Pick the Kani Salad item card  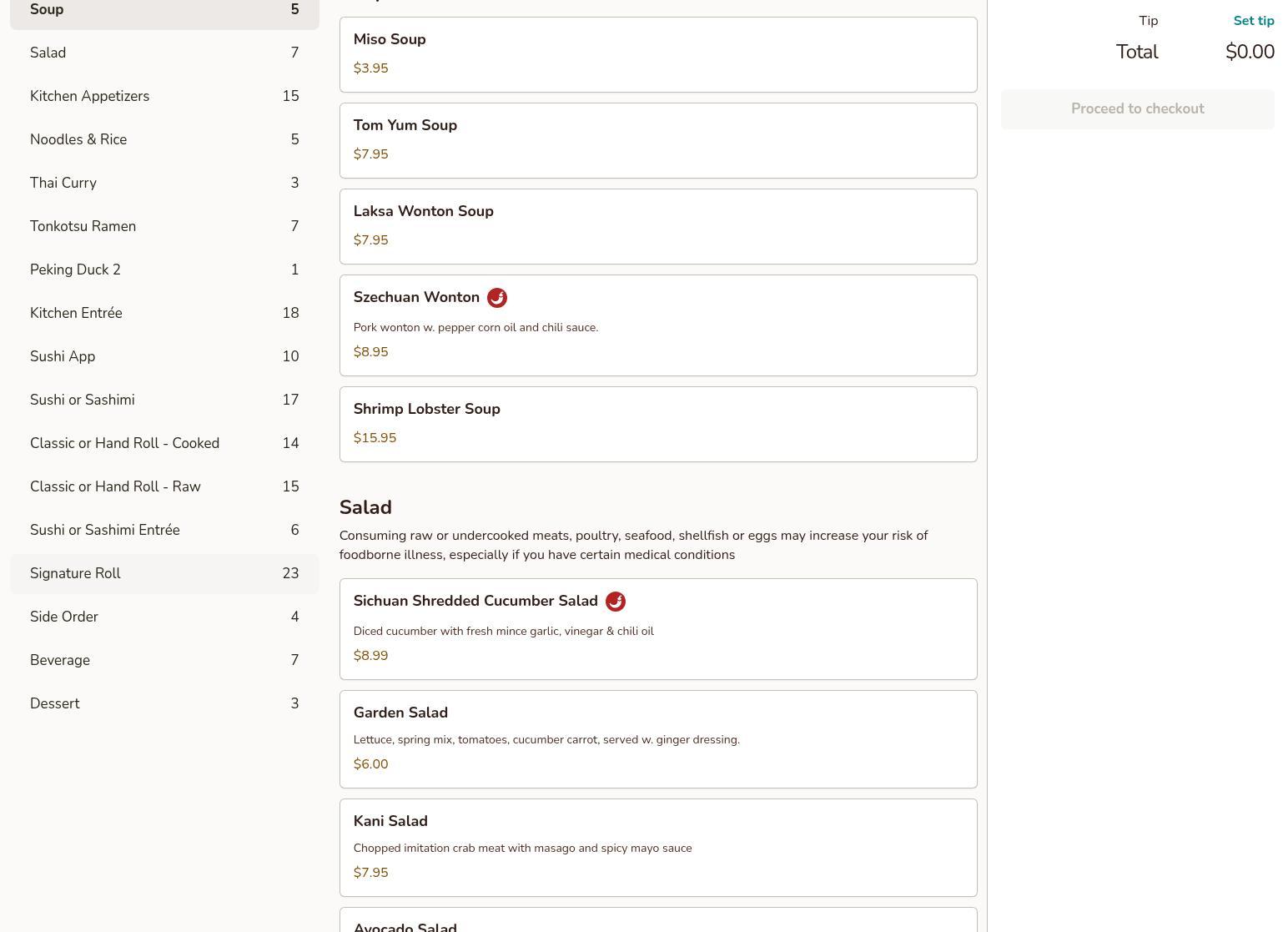[x=657, y=847]
